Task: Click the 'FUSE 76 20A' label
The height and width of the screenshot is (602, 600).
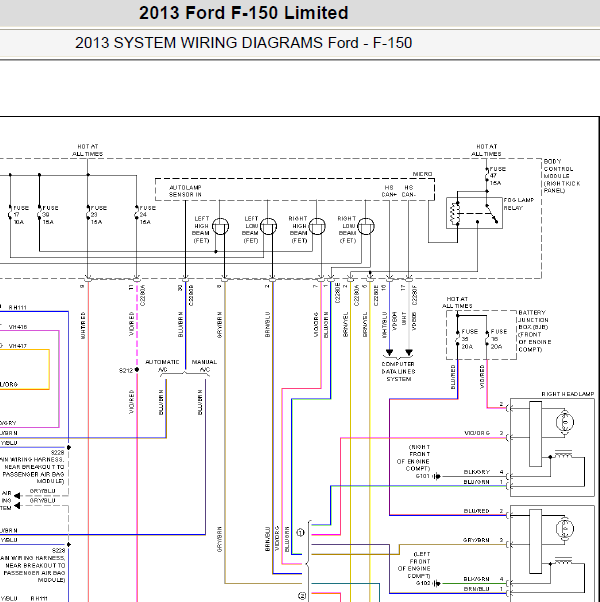Action: (x=499, y=339)
